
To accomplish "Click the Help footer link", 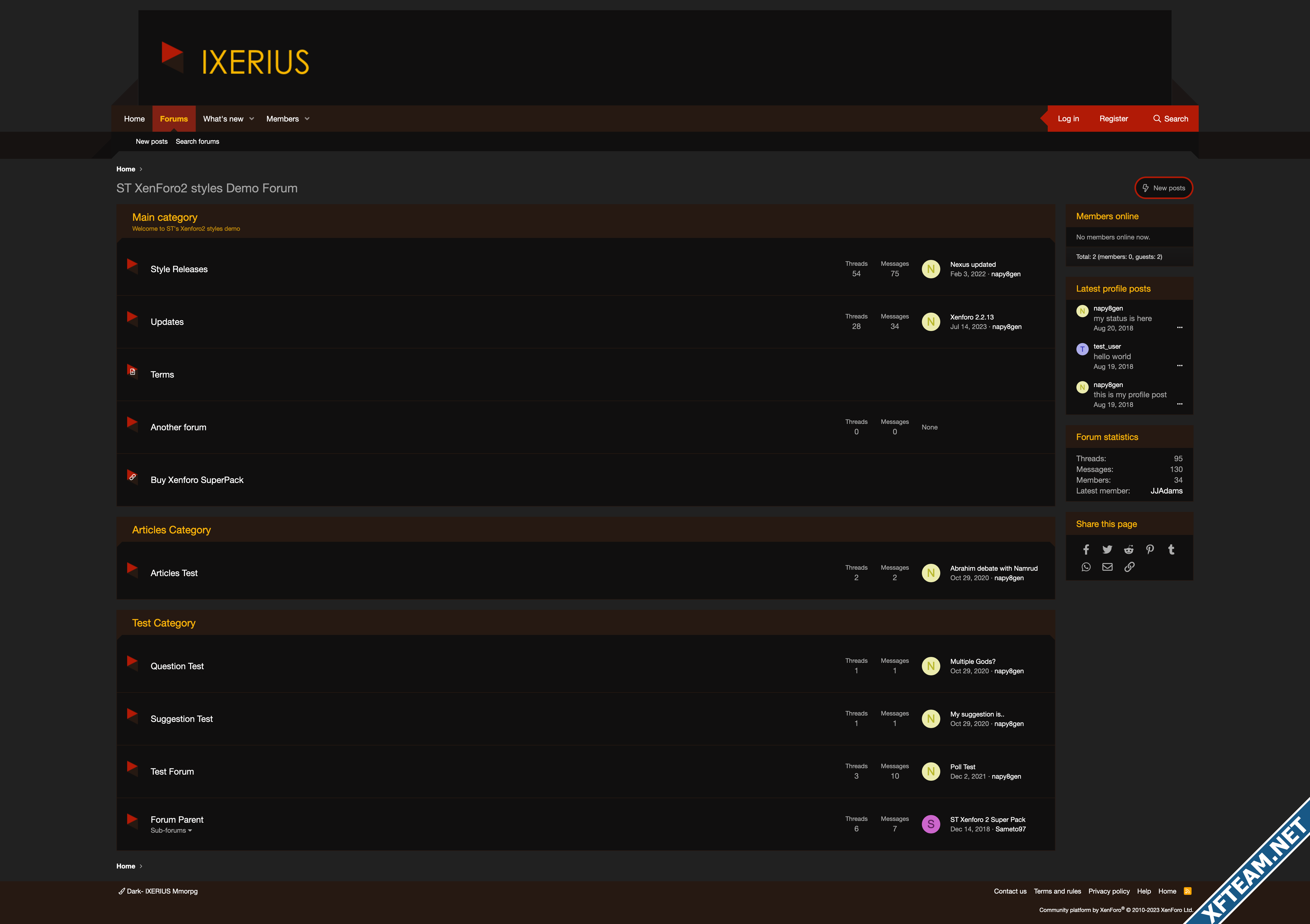I will point(1143,891).
